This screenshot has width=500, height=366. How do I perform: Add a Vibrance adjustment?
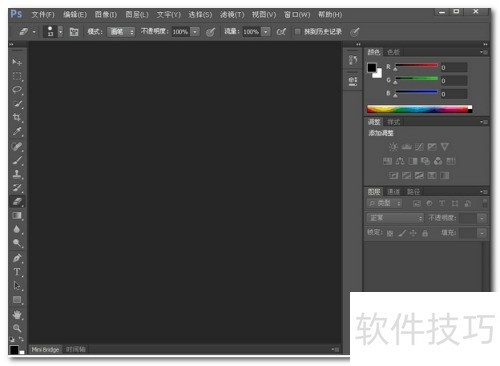(x=444, y=147)
